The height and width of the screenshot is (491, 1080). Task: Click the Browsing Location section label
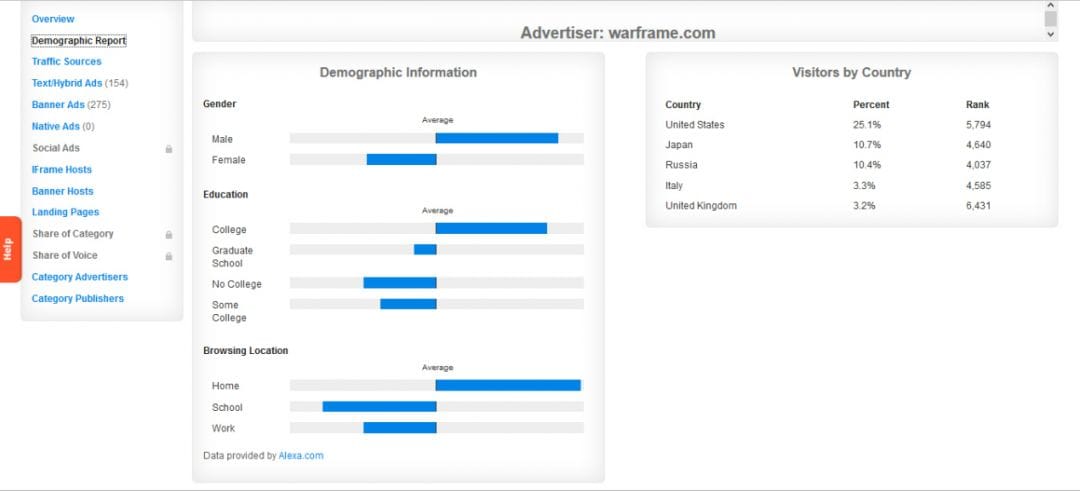point(245,351)
